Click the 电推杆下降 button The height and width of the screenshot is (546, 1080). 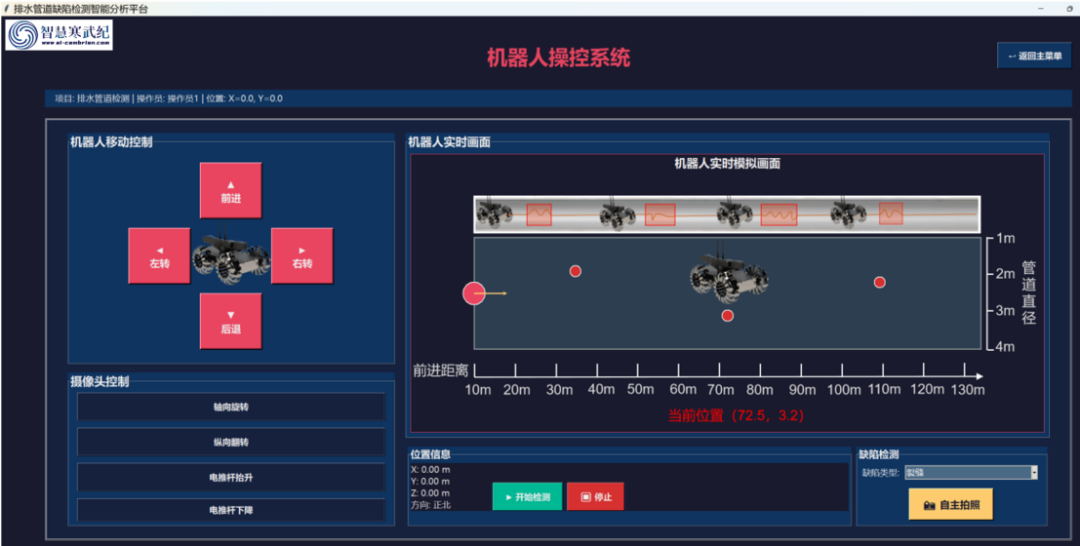[x=231, y=510]
